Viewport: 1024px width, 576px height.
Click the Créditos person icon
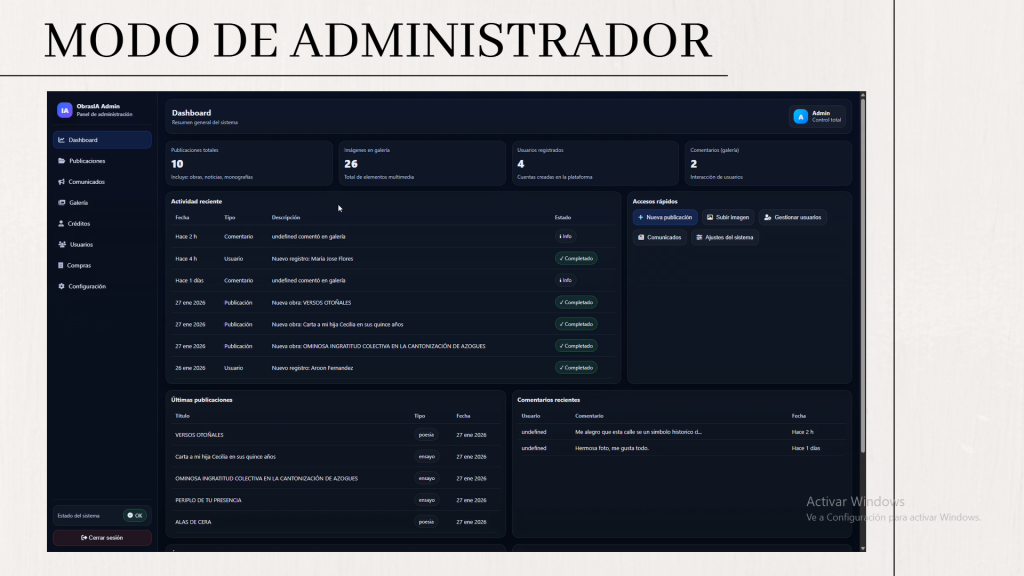[62, 224]
